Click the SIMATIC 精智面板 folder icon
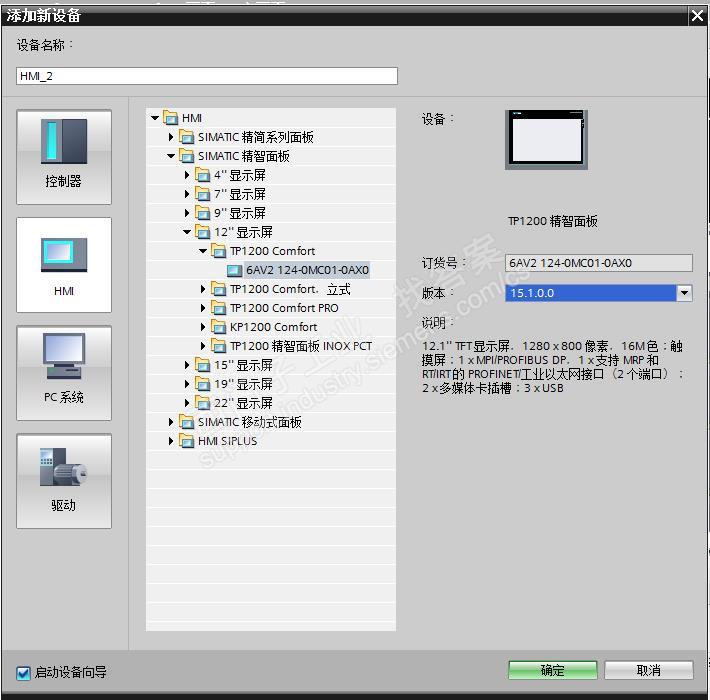The image size is (710, 700). (x=187, y=156)
